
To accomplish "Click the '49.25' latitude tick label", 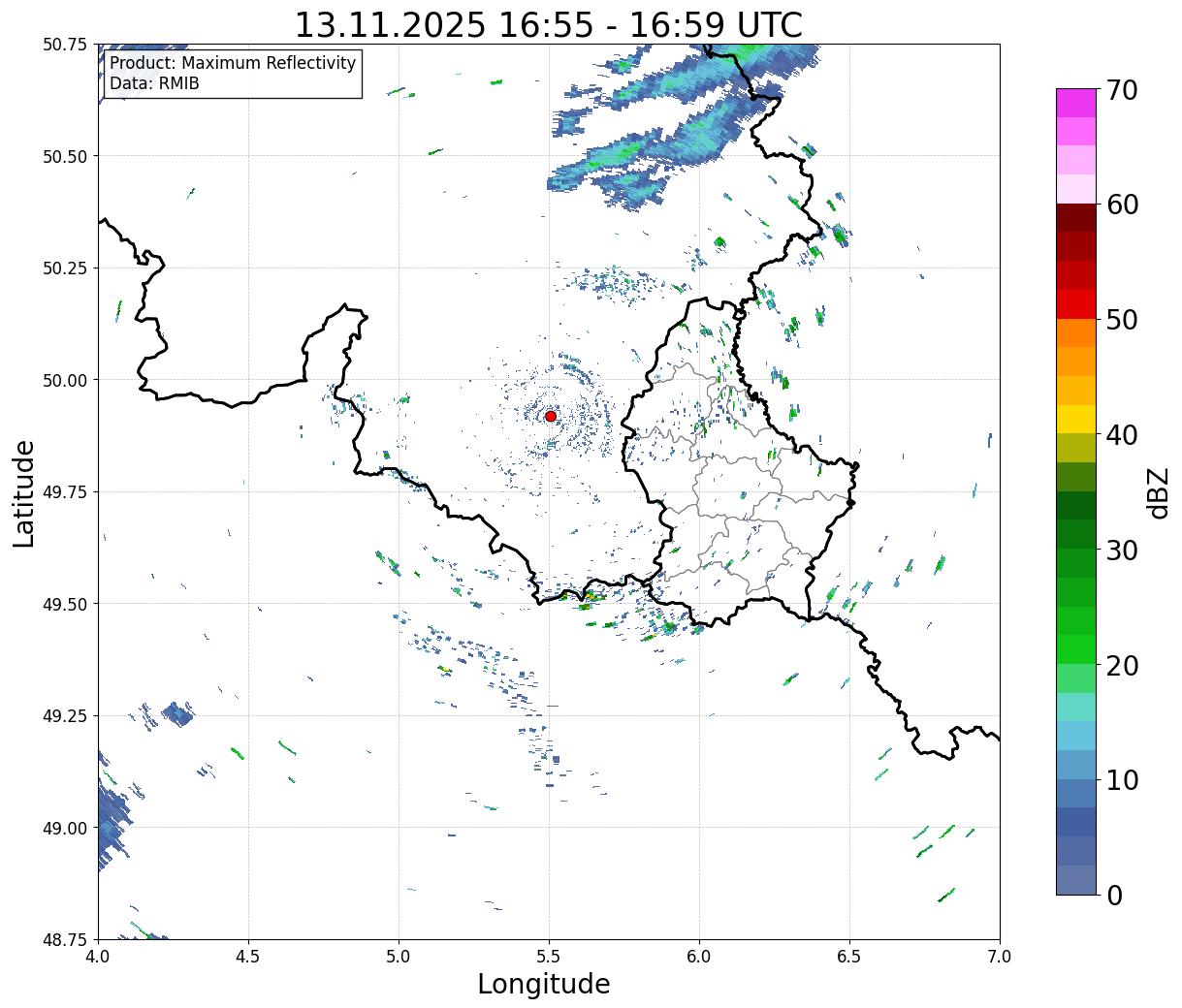I will (65, 715).
